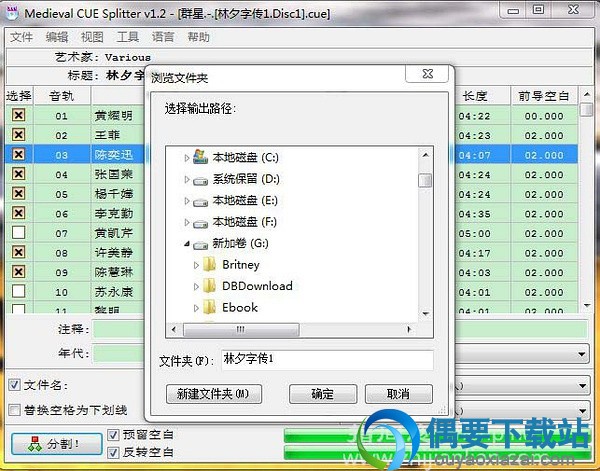The height and width of the screenshot is (471, 600).
Task: Toggle track 04 selection checkbox
Action: 18,174
